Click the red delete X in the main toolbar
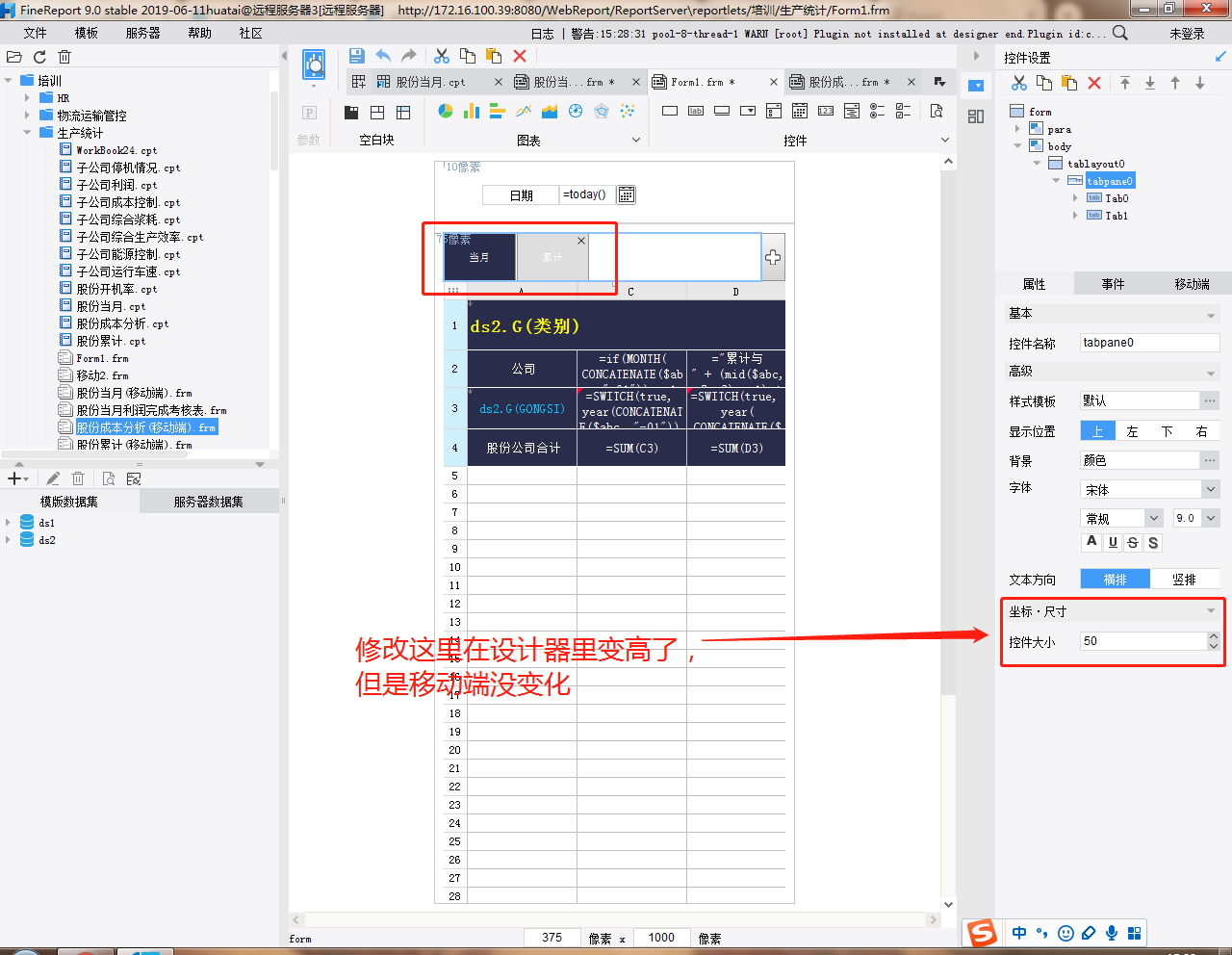The image size is (1232, 955). tap(520, 56)
